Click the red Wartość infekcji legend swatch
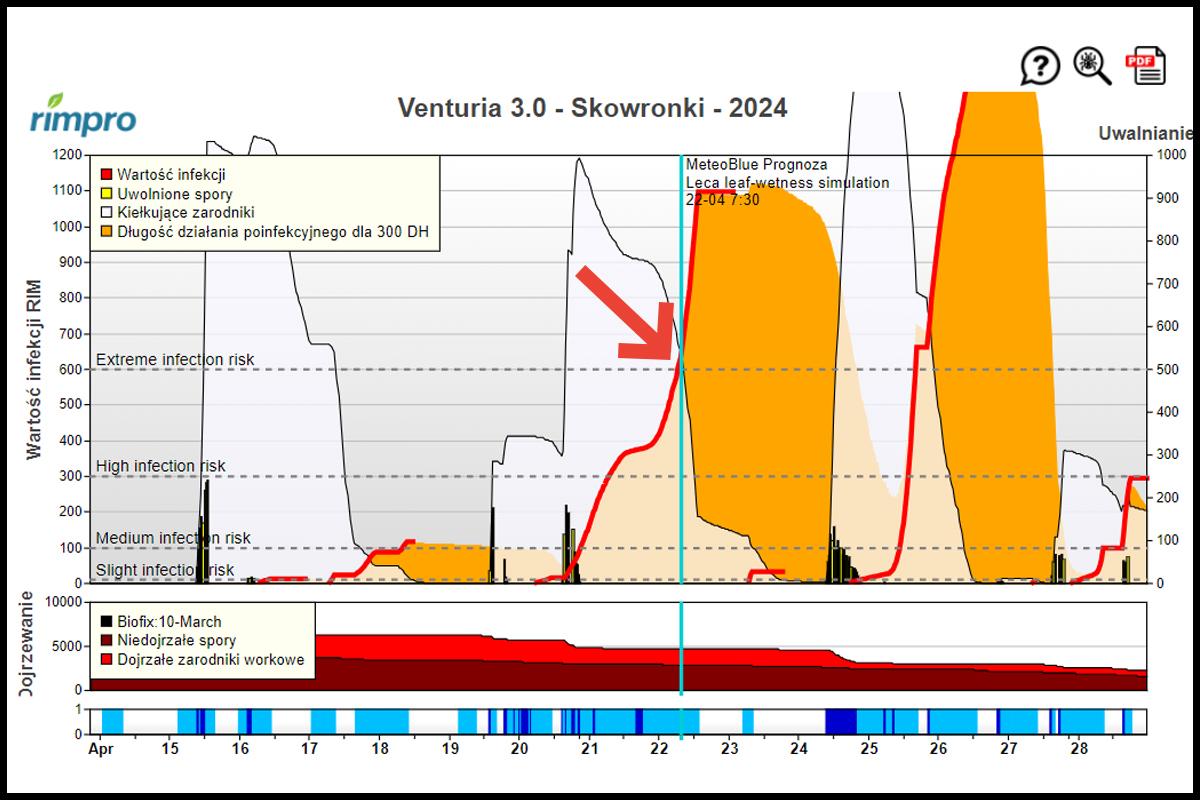1200x800 pixels. pyautogui.click(x=104, y=175)
